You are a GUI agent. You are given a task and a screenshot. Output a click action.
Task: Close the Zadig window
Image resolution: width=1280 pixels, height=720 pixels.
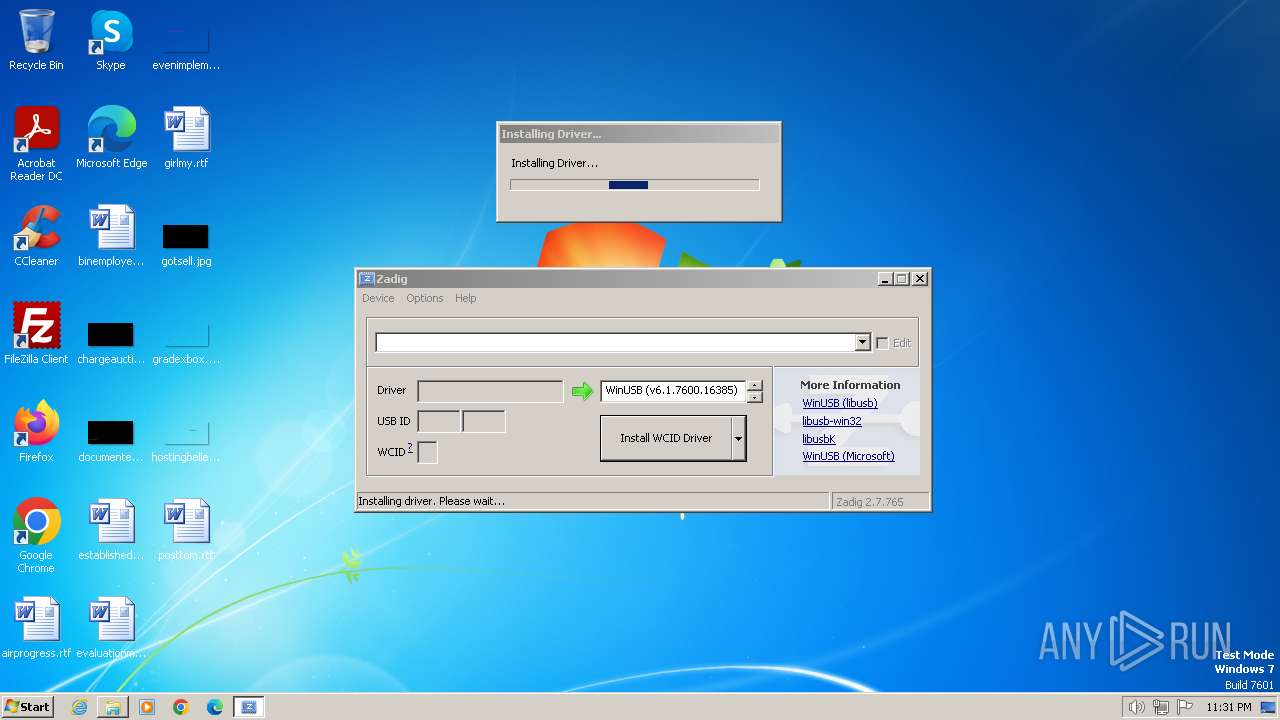point(920,279)
